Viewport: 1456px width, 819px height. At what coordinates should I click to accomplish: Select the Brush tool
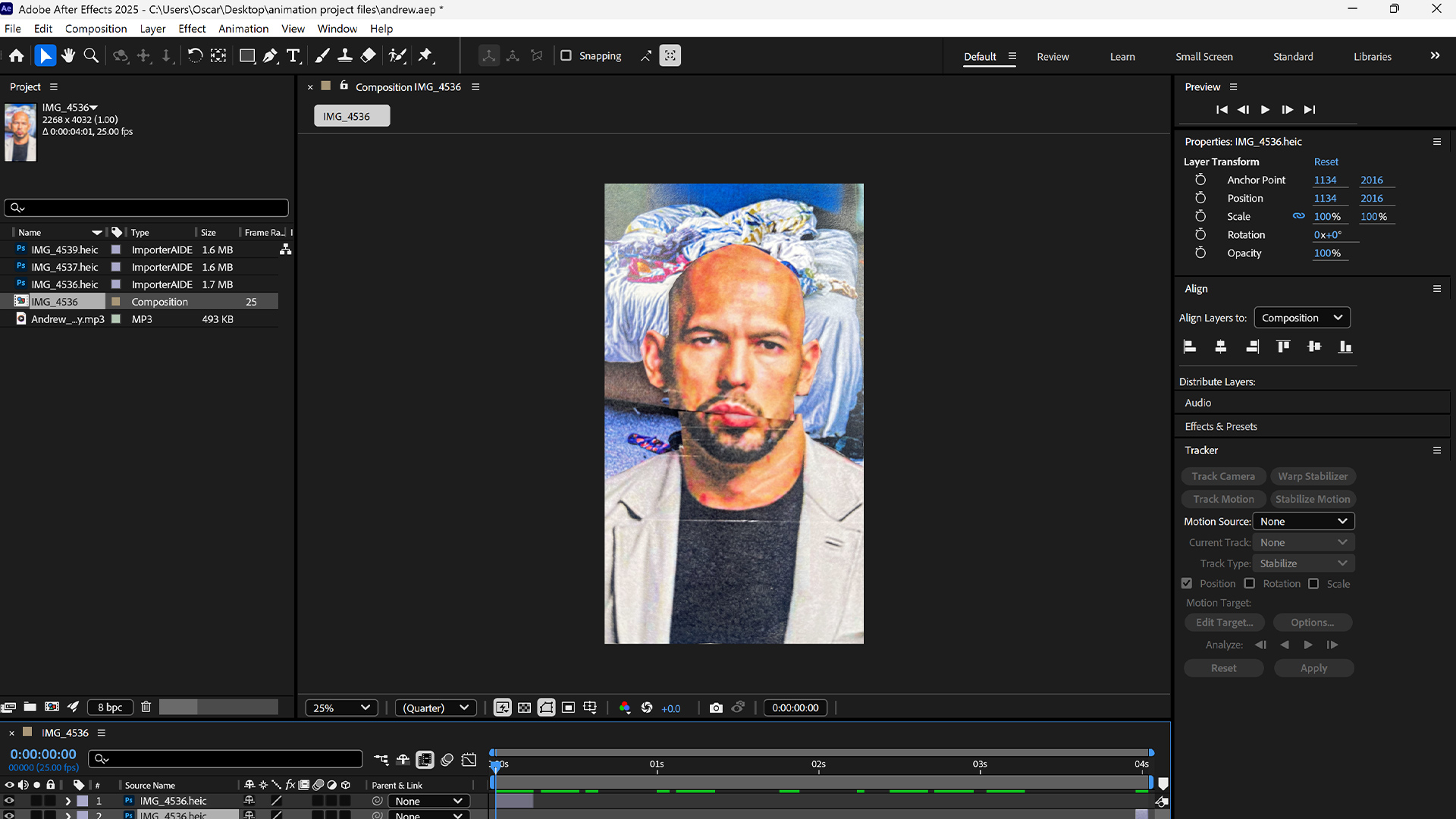[x=322, y=55]
